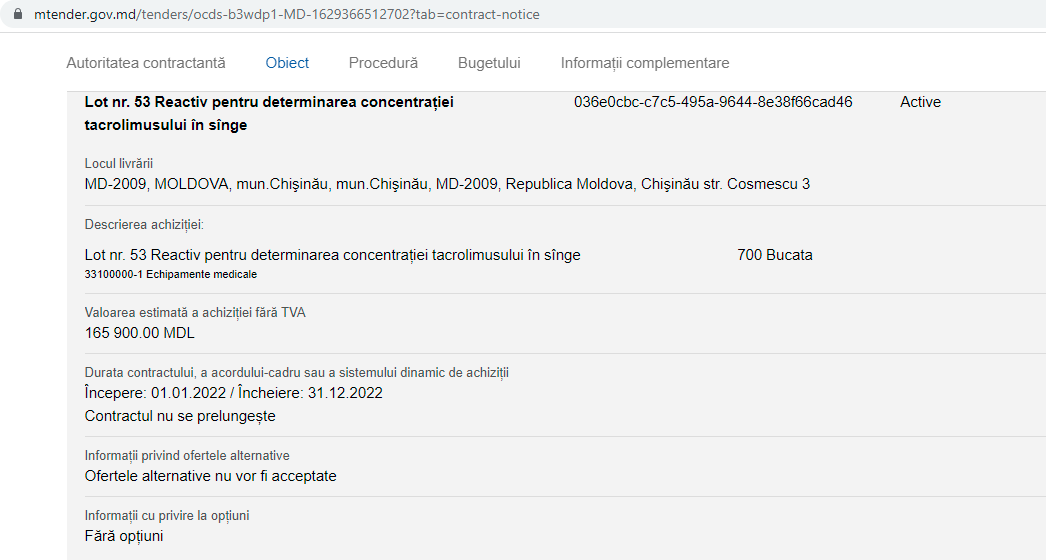Click the Active status label

pos(920,102)
